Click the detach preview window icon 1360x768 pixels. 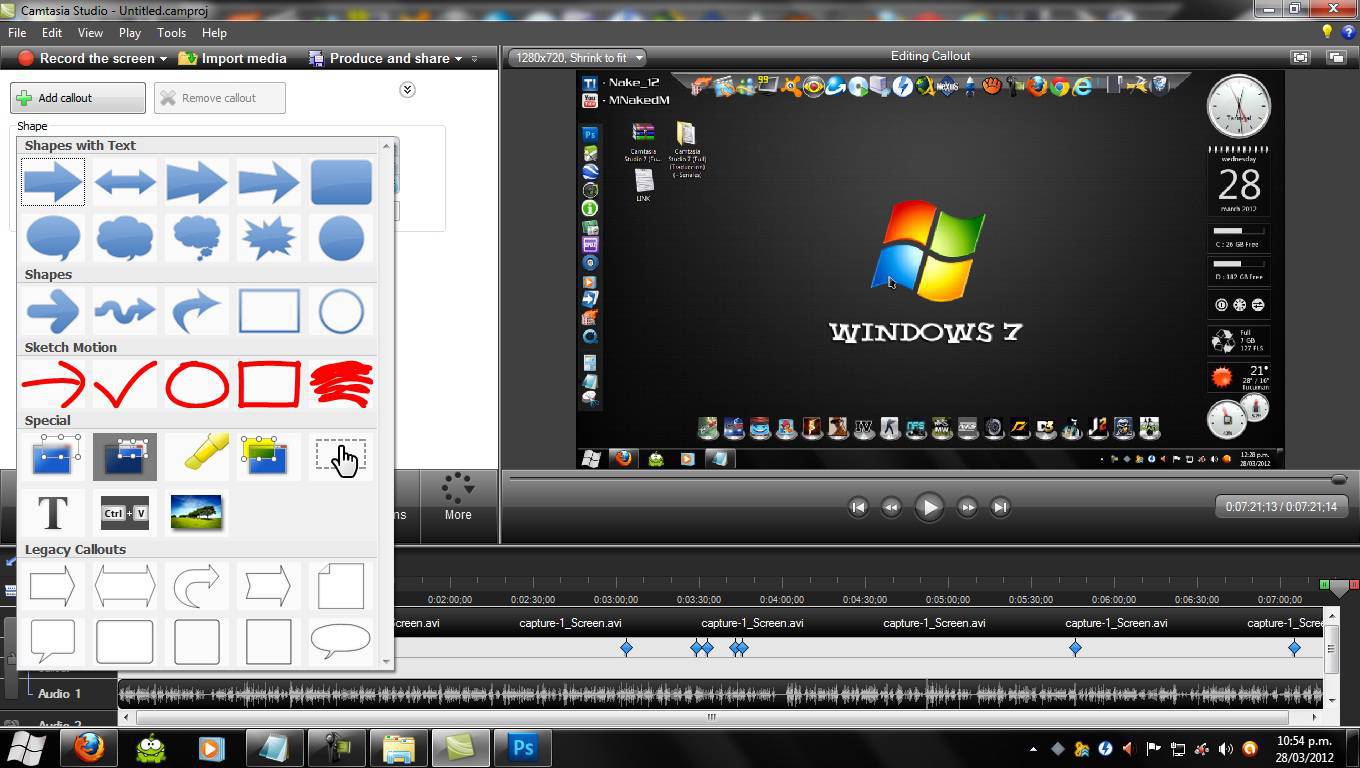point(1335,58)
